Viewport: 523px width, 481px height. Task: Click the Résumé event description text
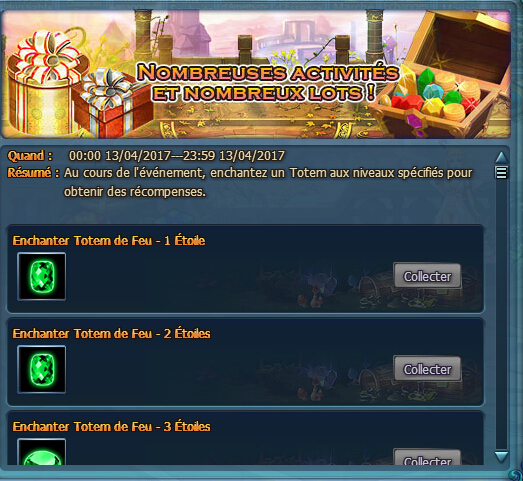point(268,182)
